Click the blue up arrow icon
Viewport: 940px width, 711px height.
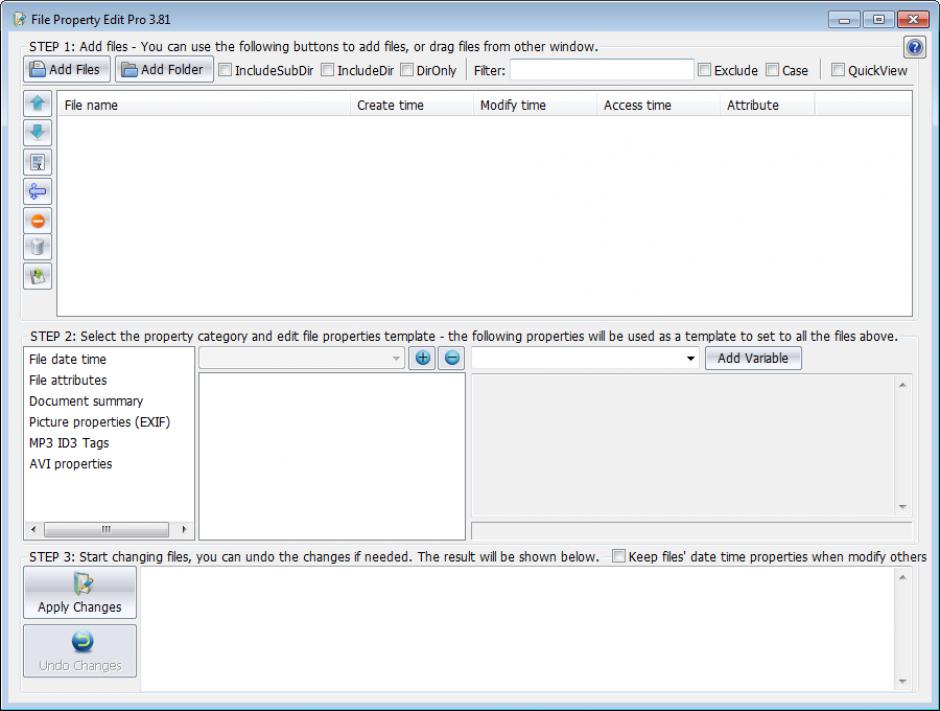click(x=37, y=104)
